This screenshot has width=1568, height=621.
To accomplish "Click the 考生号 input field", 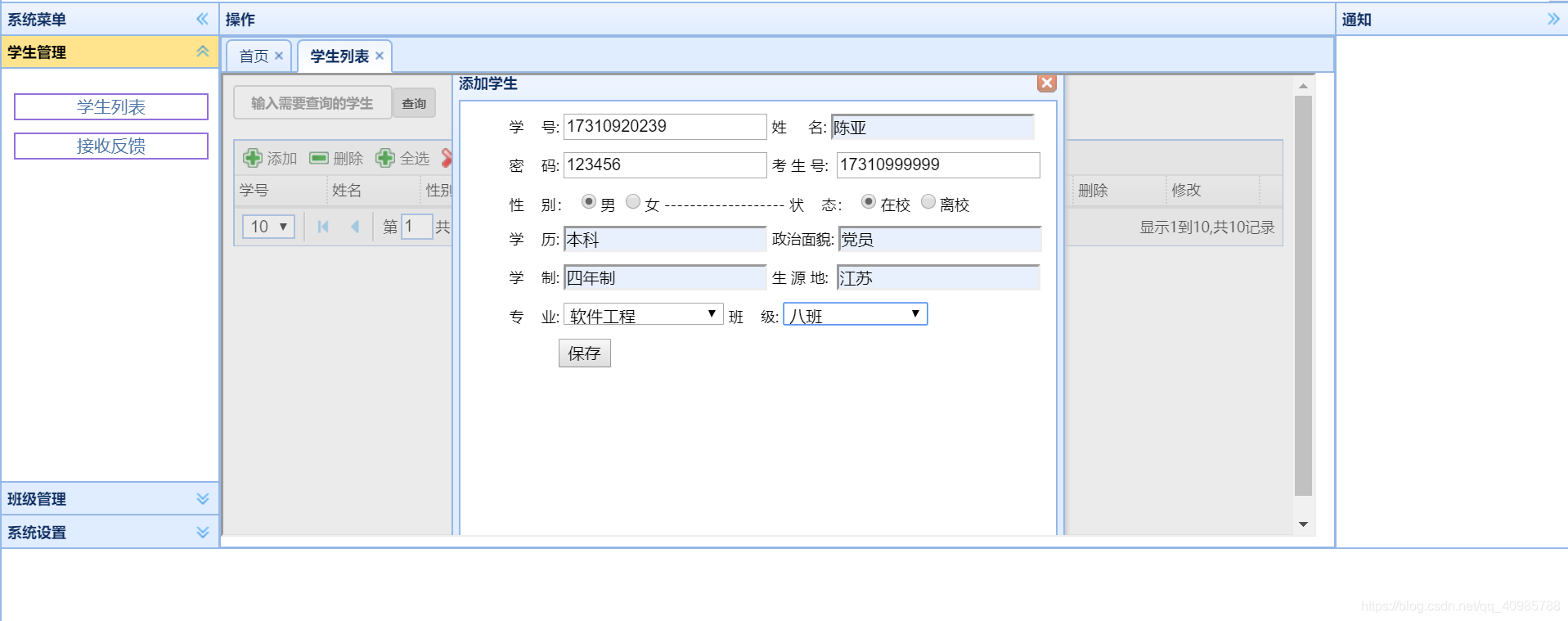I will (x=938, y=164).
